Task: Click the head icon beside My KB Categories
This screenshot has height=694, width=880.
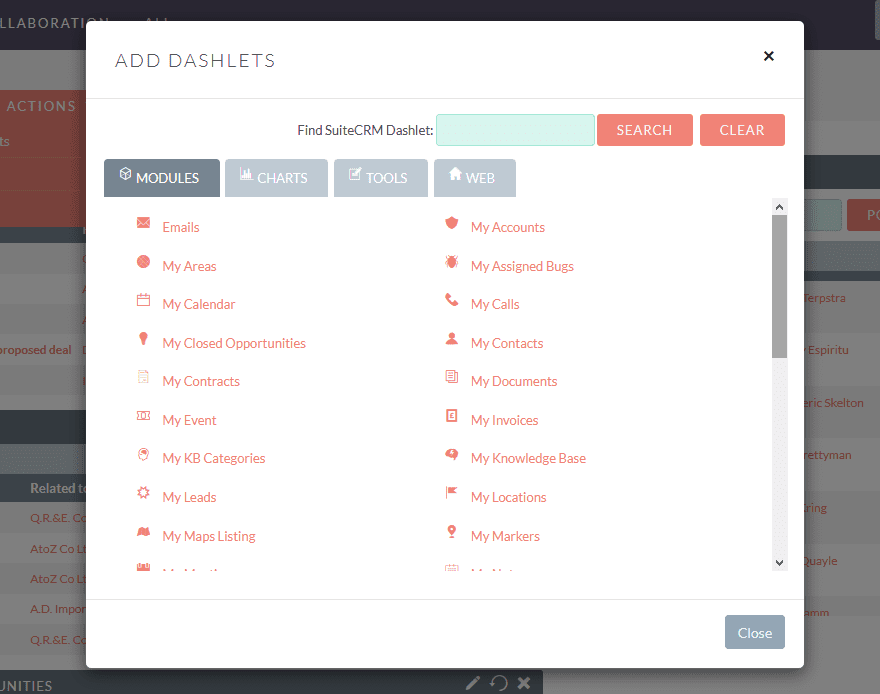Action: coord(144,454)
